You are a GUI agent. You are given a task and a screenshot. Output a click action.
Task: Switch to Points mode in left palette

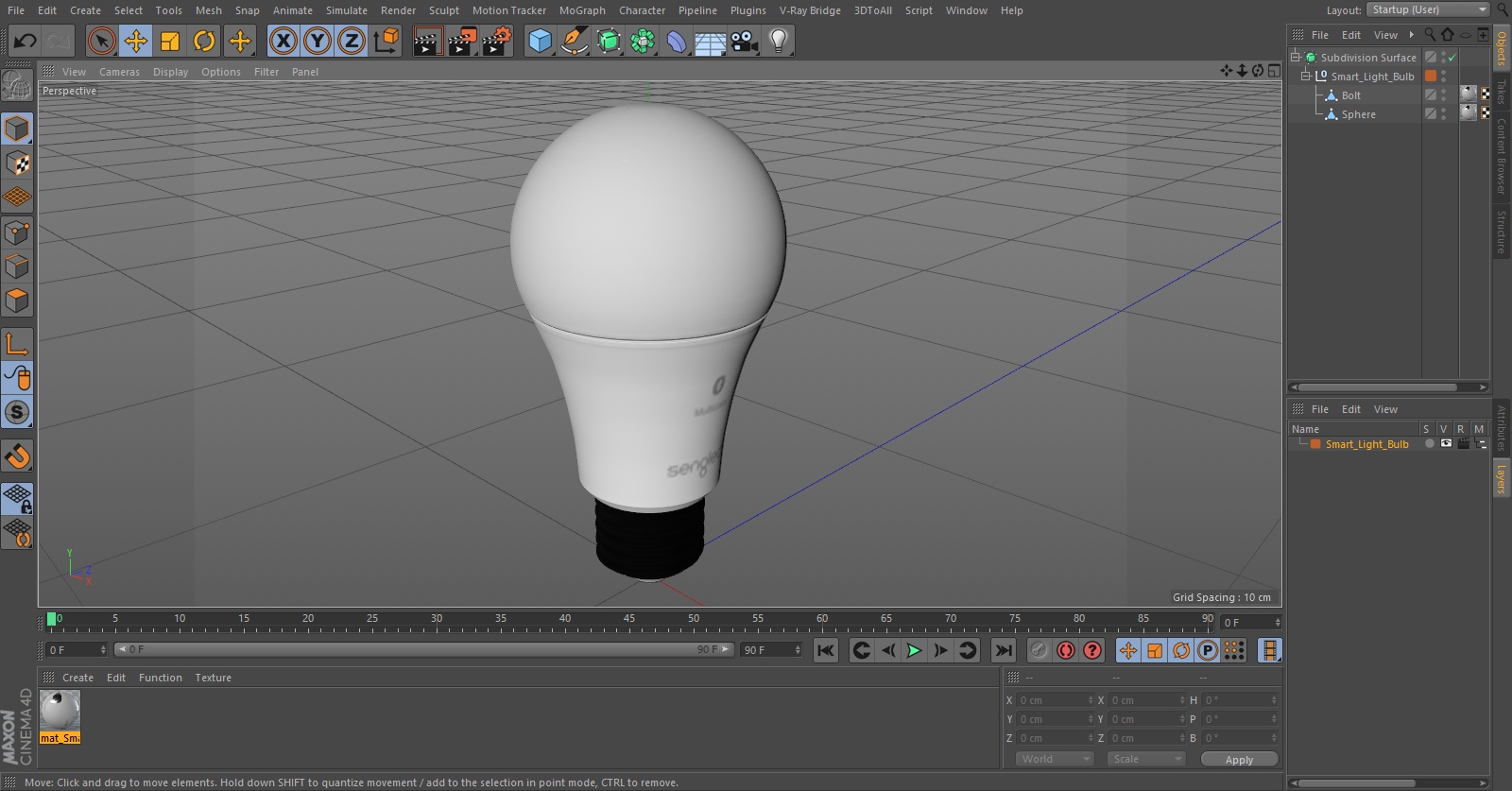pos(17,232)
